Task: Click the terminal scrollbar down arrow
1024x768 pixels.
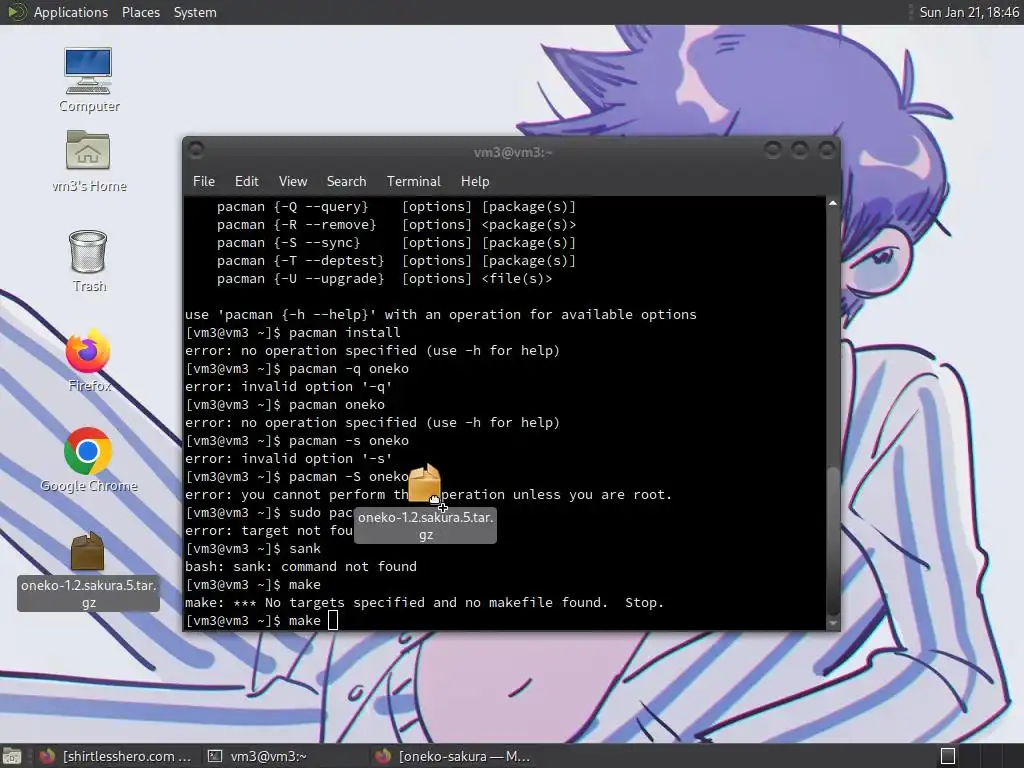Action: (x=833, y=624)
